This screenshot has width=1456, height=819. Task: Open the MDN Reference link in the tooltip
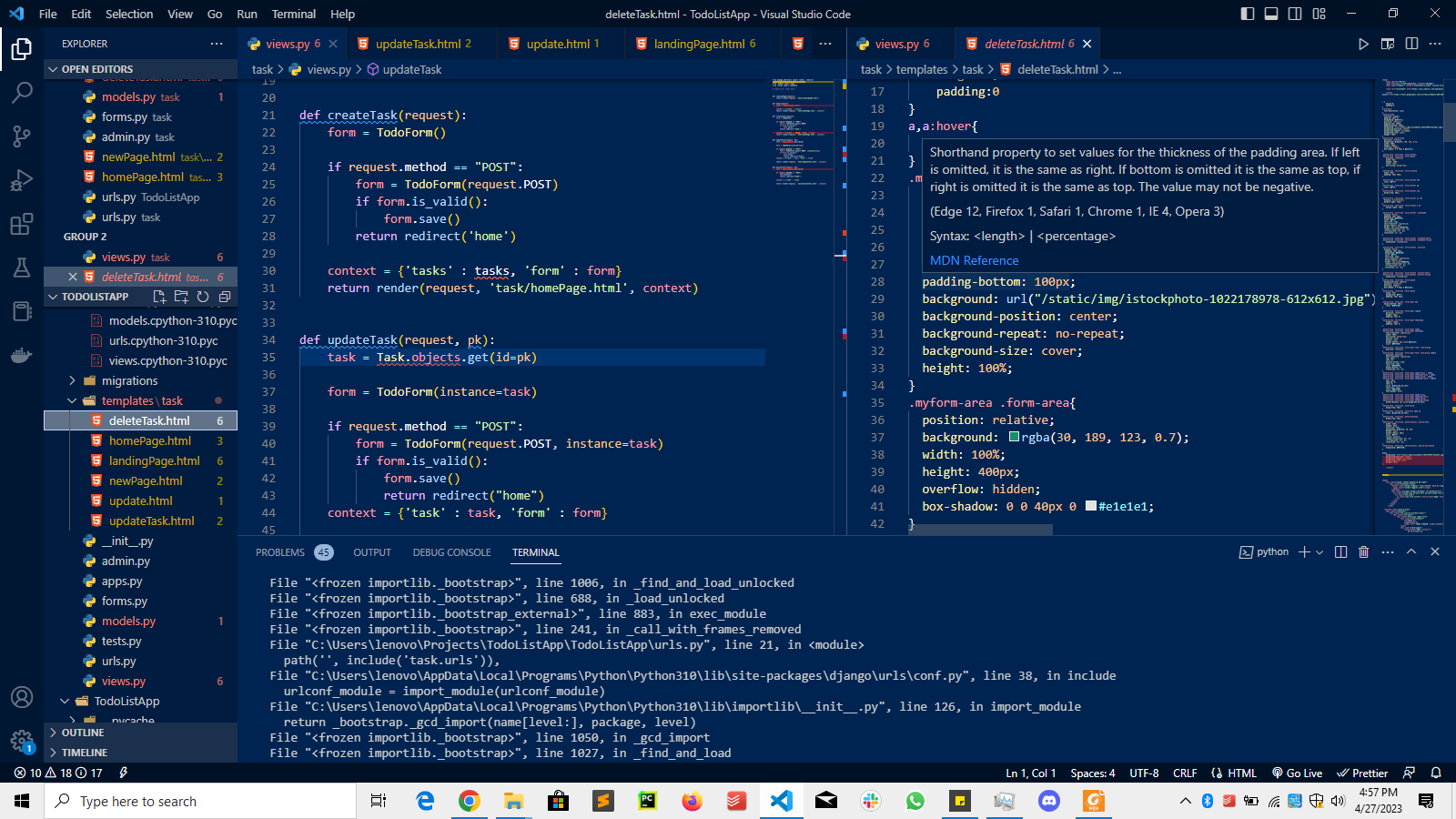click(x=974, y=260)
